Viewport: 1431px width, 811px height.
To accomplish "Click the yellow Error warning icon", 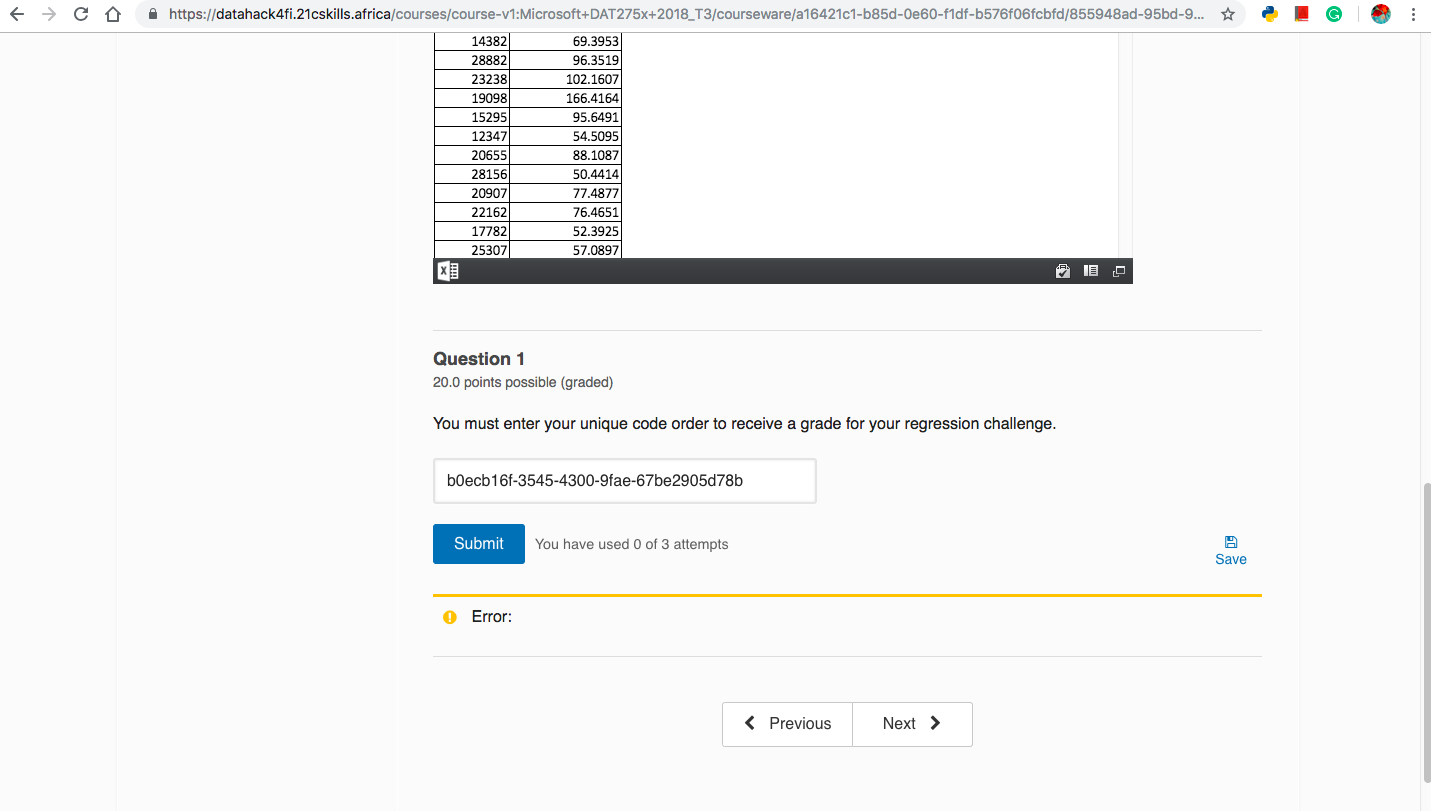I will pos(450,617).
